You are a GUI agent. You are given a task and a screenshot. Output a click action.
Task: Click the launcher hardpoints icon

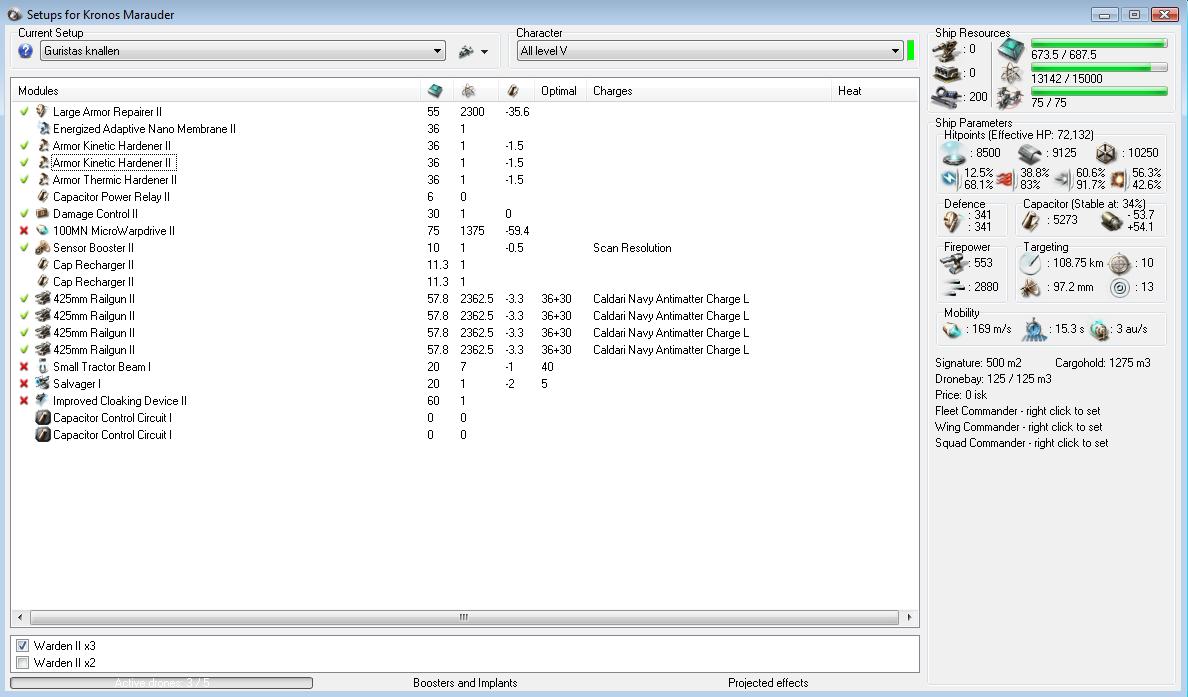point(946,73)
